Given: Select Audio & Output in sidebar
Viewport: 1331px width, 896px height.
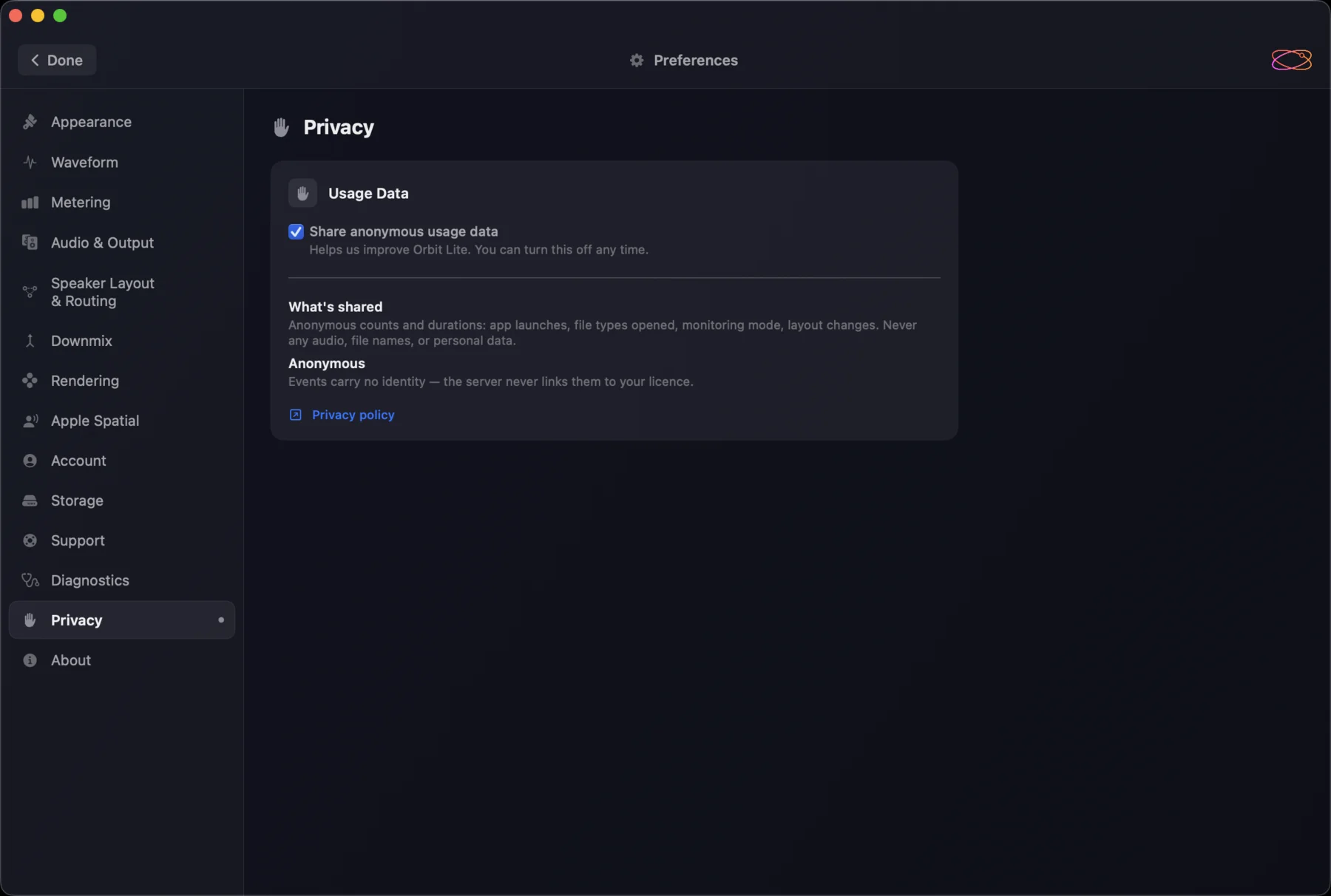Looking at the screenshot, I should pyautogui.click(x=122, y=242).
